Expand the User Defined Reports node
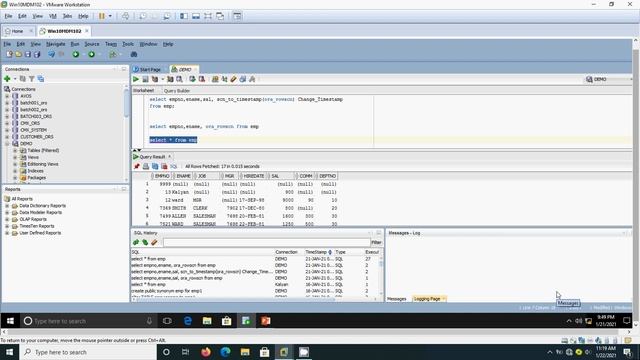Screen dimensions: 640x360 (x=7, y=233)
